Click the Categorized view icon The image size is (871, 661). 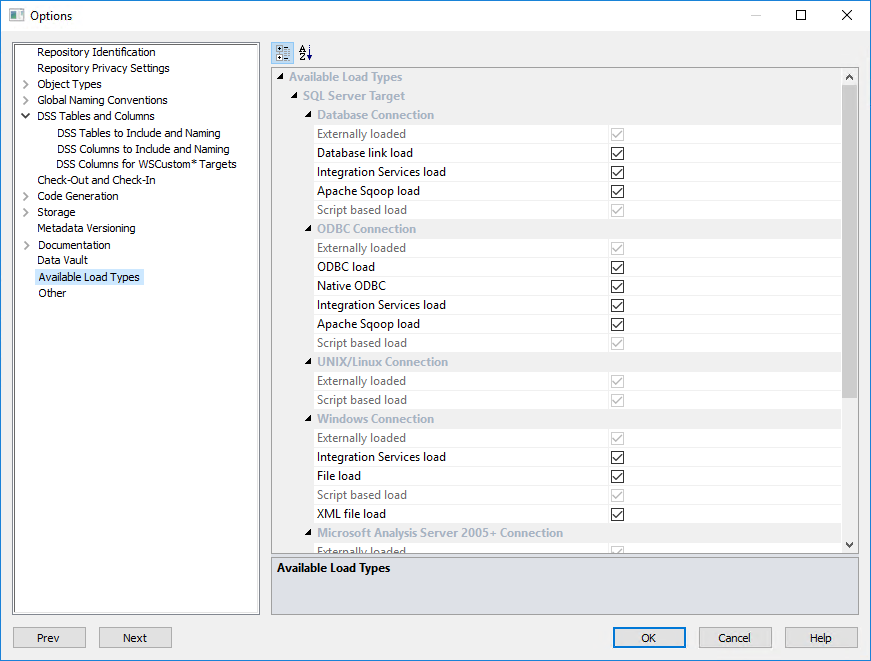(x=282, y=53)
